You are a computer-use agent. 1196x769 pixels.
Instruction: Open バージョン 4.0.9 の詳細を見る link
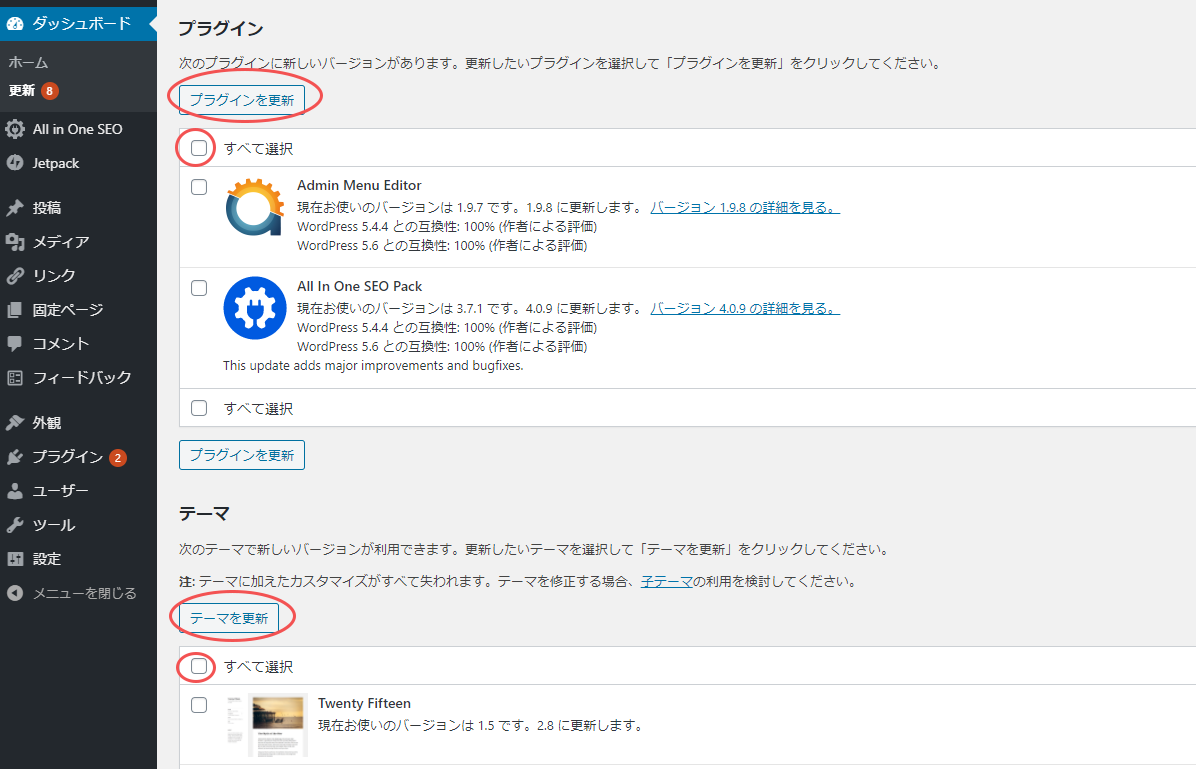(744, 308)
